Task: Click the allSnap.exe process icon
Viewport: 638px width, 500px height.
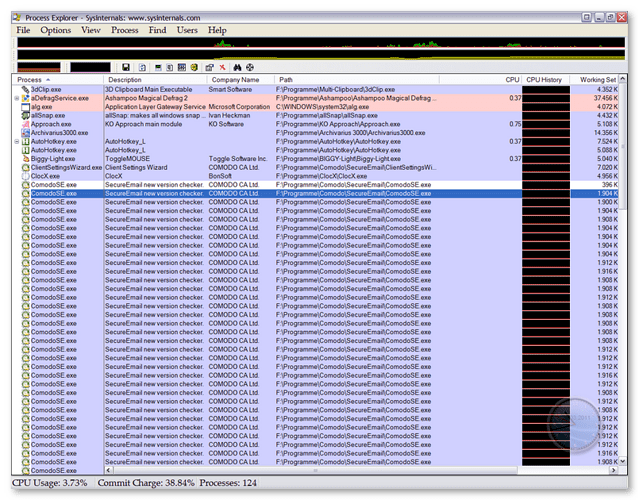Action: (26, 116)
